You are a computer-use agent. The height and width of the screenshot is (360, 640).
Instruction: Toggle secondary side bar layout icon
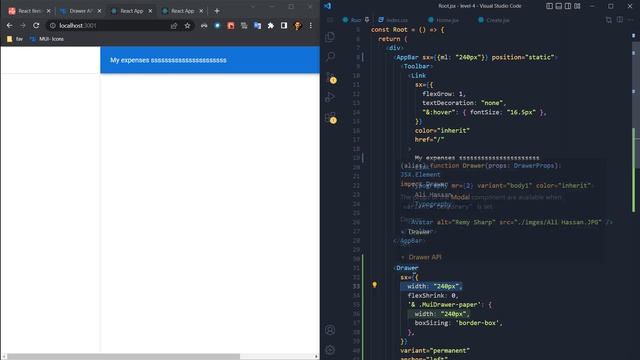click(568, 6)
